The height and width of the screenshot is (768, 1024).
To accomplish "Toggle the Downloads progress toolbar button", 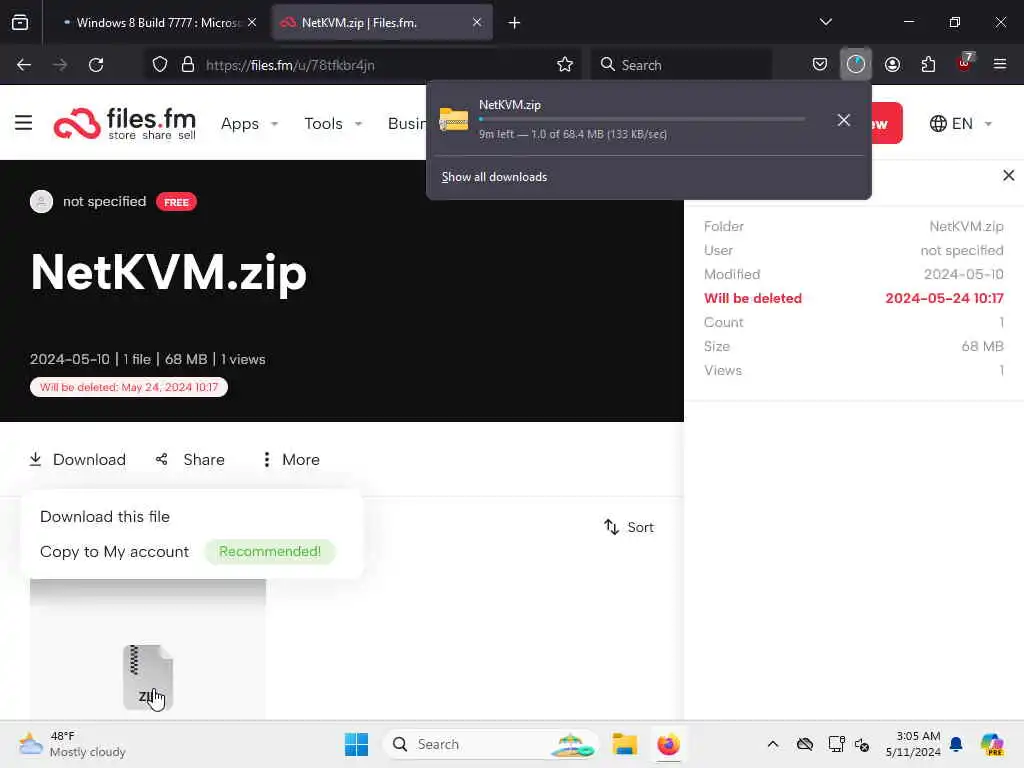I will [x=856, y=64].
